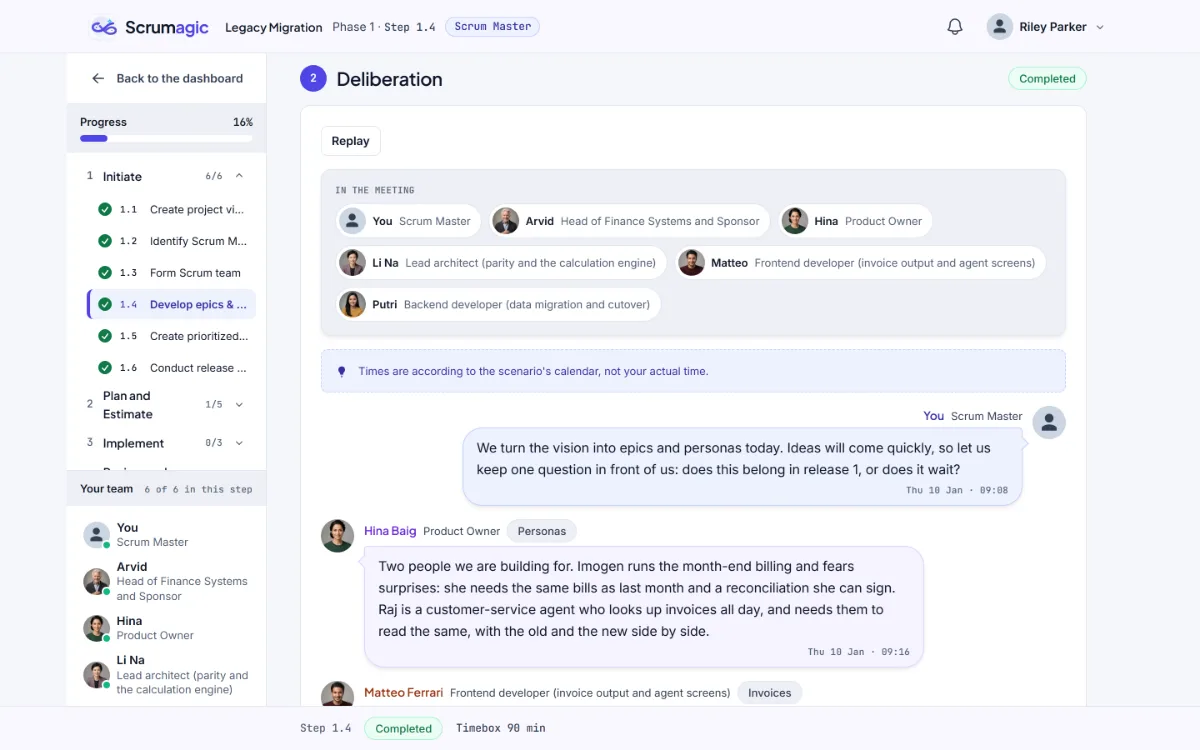The width and height of the screenshot is (1200, 750).
Task: Click the Thu 10 Jan 09:16 timestamp
Action: click(859, 652)
